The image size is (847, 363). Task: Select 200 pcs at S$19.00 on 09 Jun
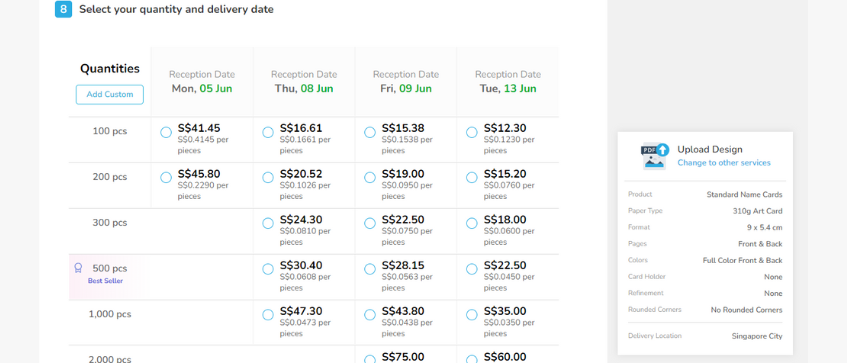click(x=370, y=178)
